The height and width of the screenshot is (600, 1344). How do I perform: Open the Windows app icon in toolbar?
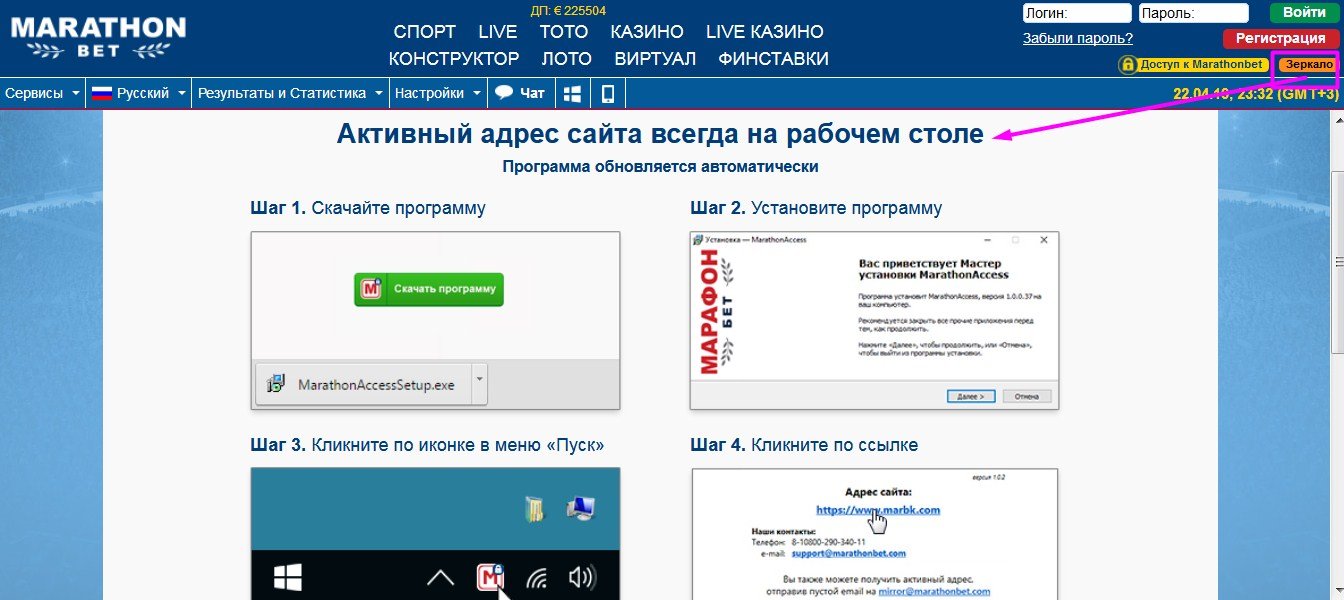pyautogui.click(x=572, y=93)
